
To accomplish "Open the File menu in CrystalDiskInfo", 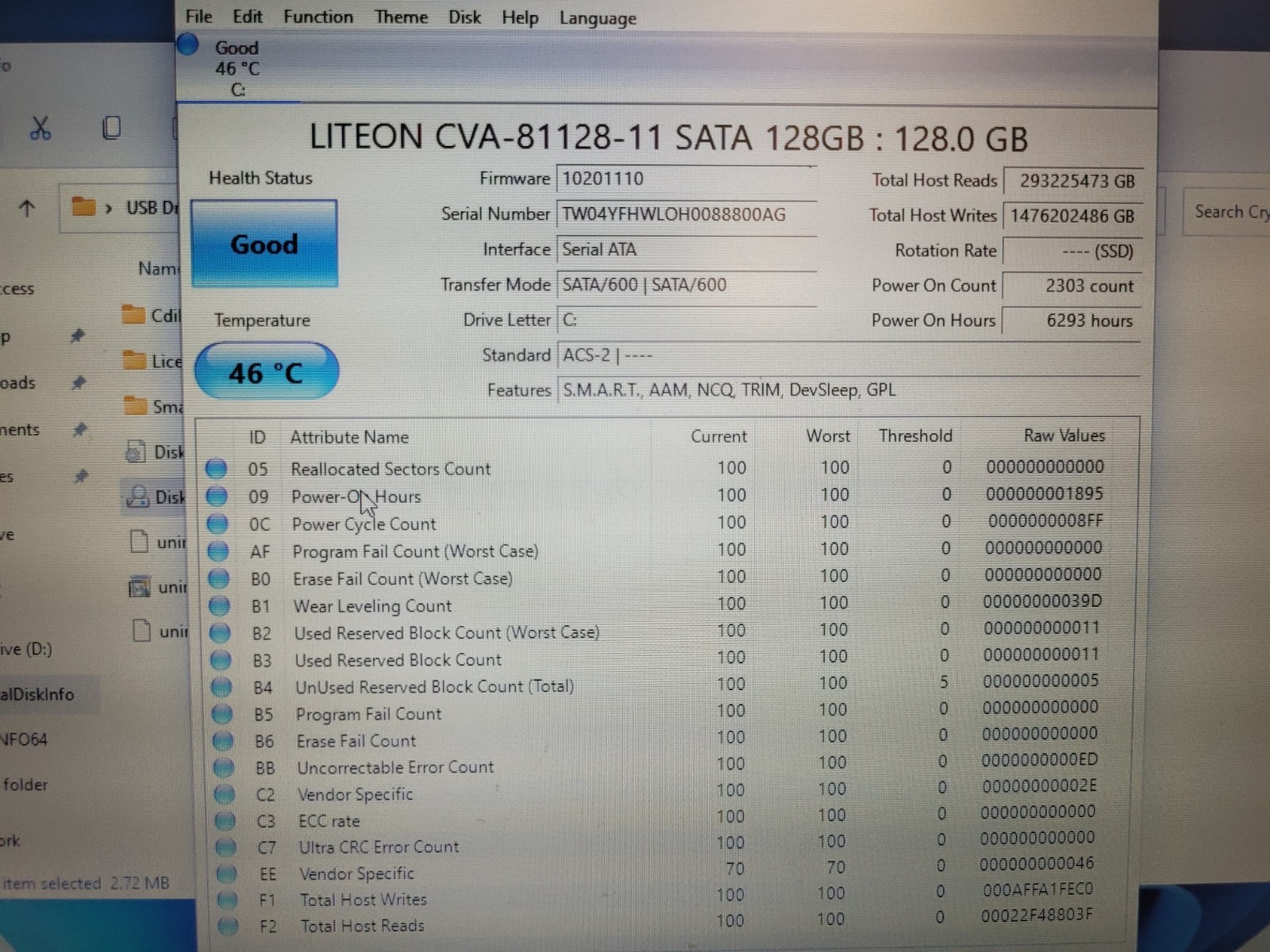I will [x=198, y=17].
